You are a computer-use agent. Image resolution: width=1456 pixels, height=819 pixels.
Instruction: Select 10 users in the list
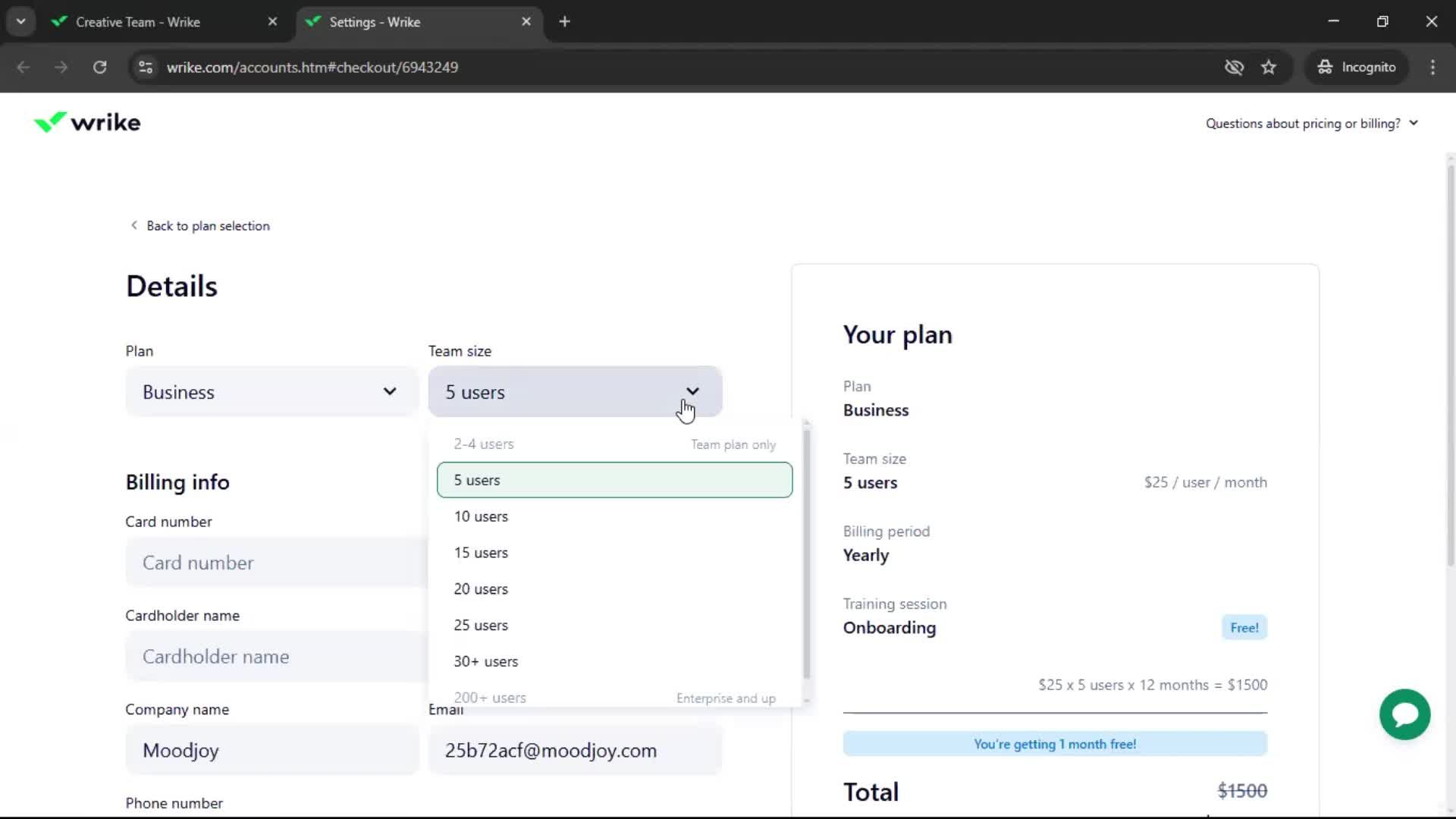[x=614, y=516]
